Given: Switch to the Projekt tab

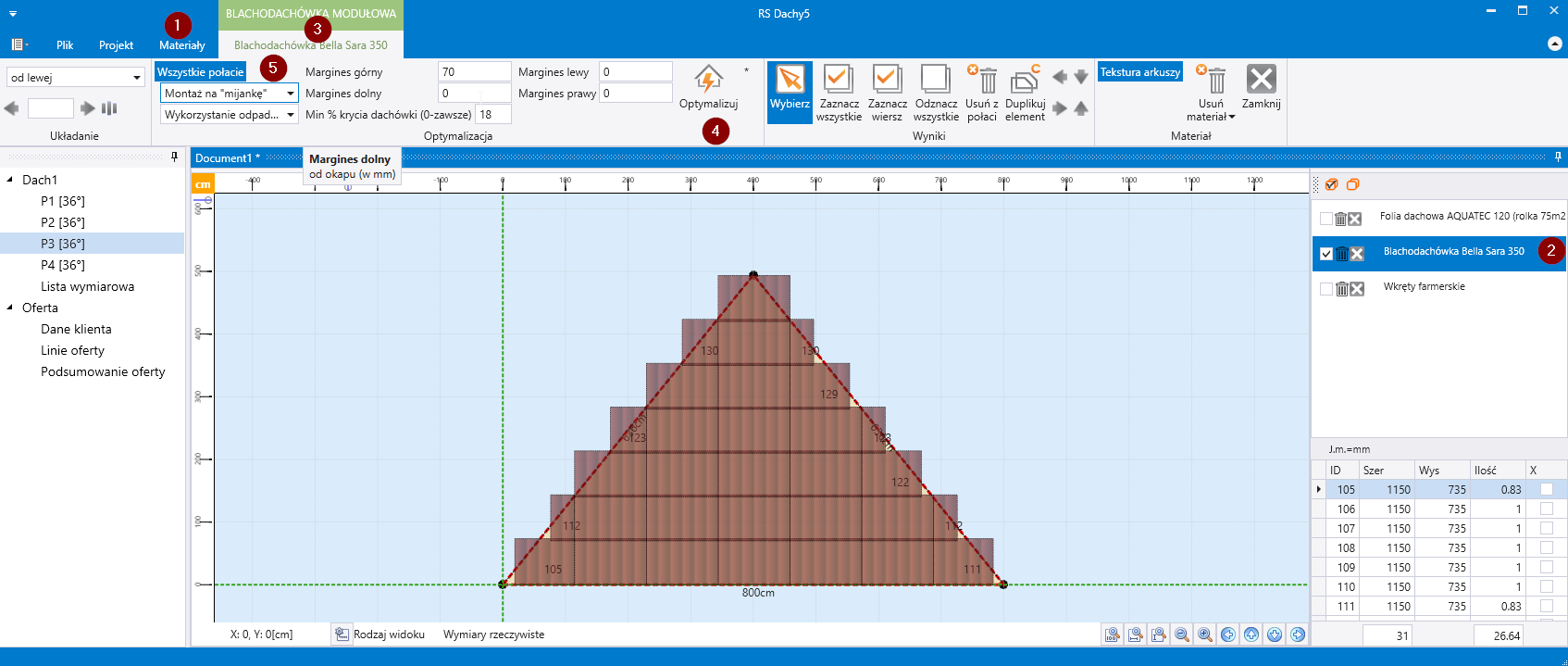Looking at the screenshot, I should (116, 45).
